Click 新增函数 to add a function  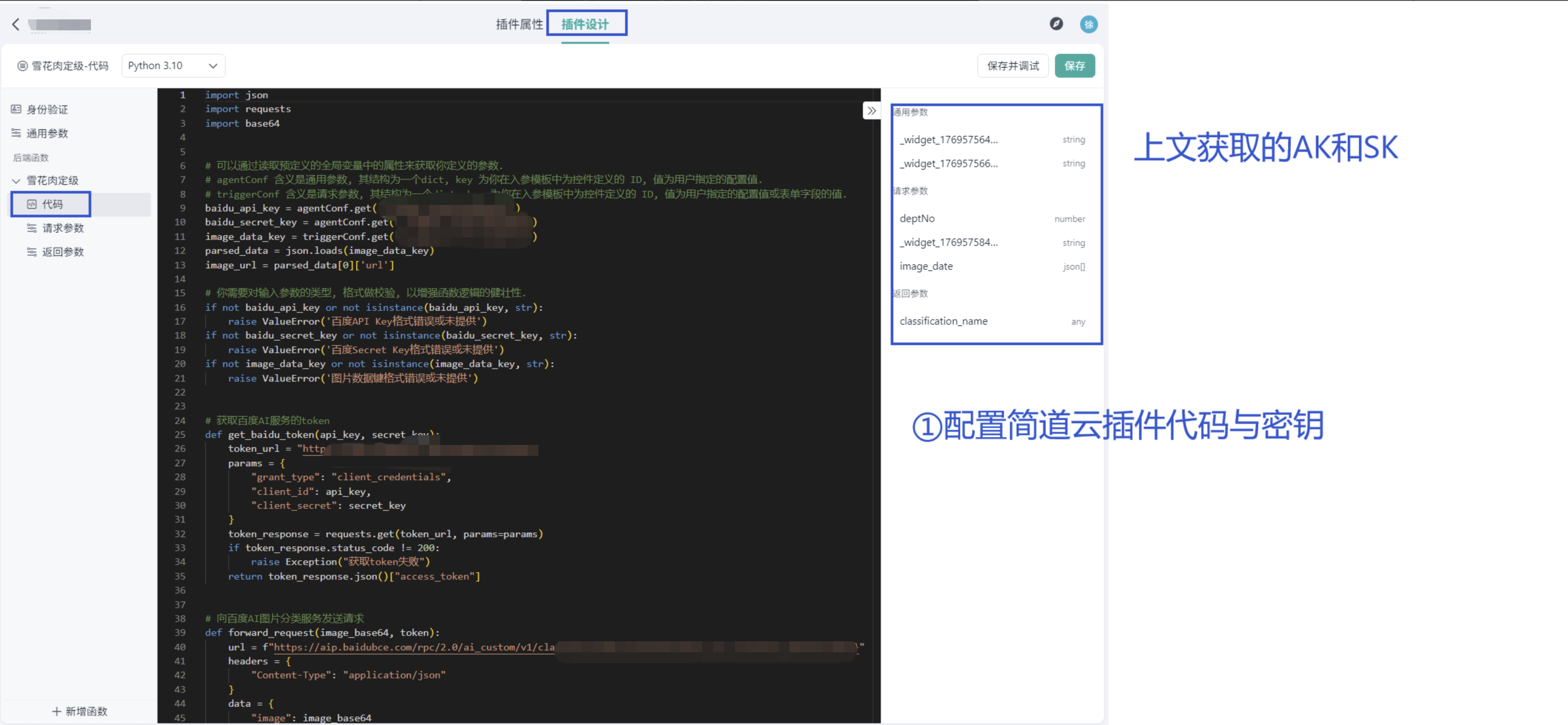click(80, 711)
